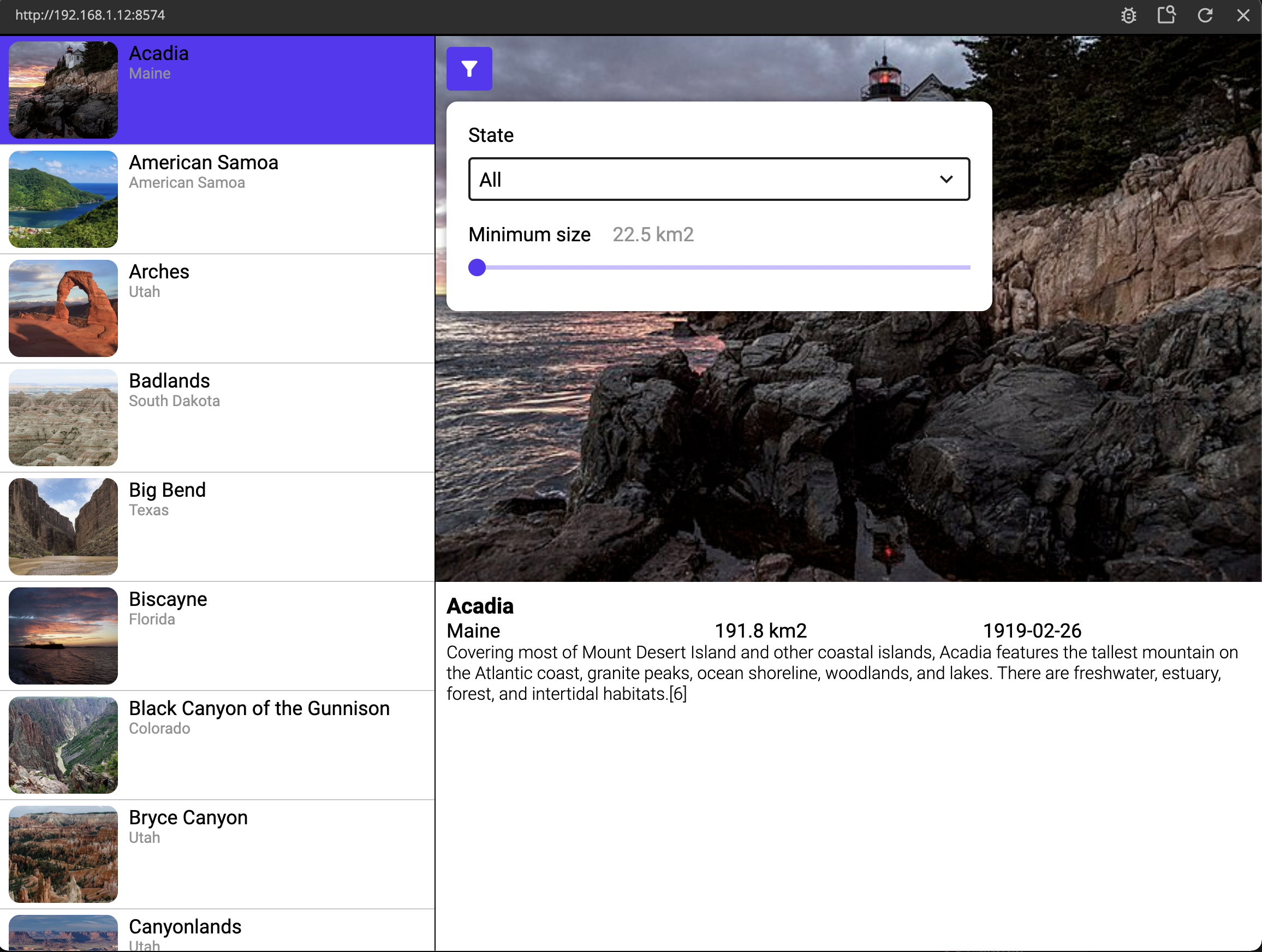Screen dimensions: 1262x952
Task: Select Badlands park entry
Action: click(217, 418)
